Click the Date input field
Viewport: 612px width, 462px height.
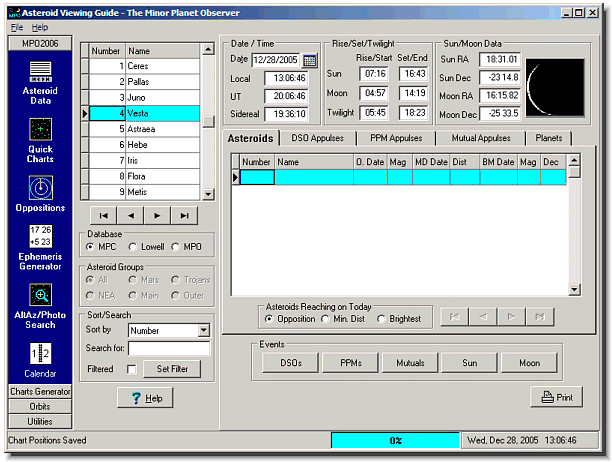[x=276, y=60]
